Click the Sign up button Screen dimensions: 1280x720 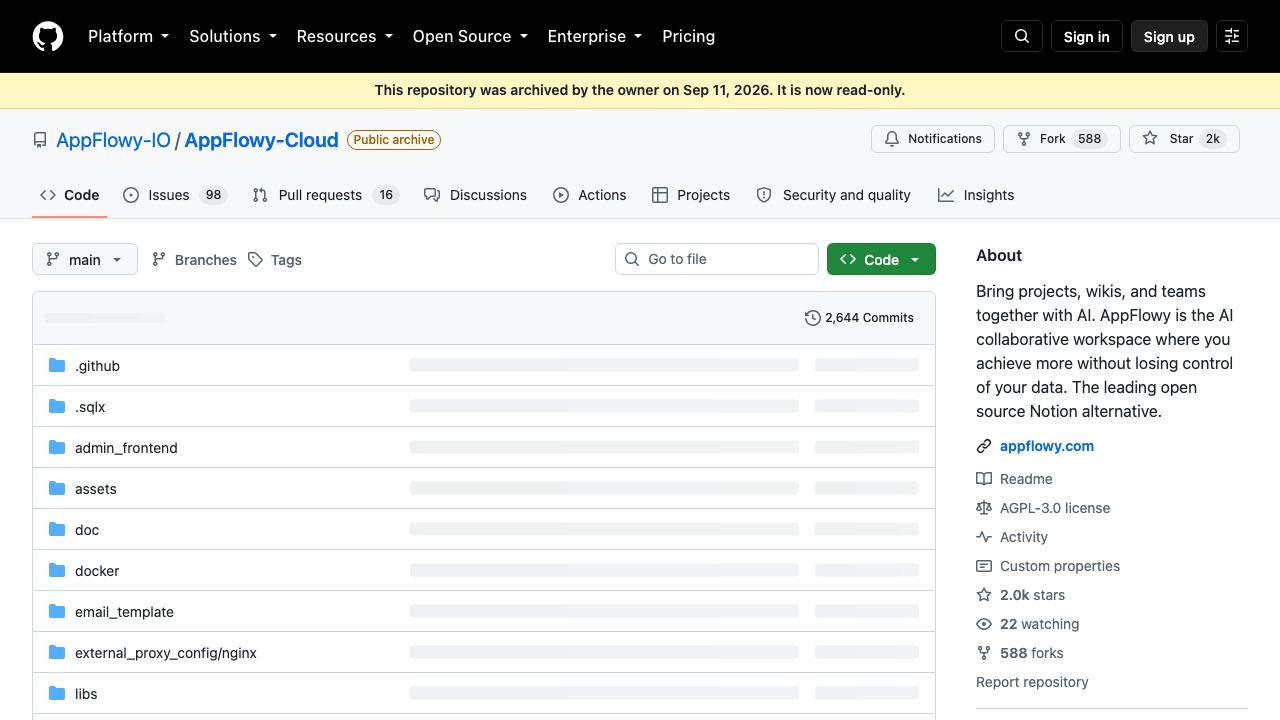tap(1169, 36)
